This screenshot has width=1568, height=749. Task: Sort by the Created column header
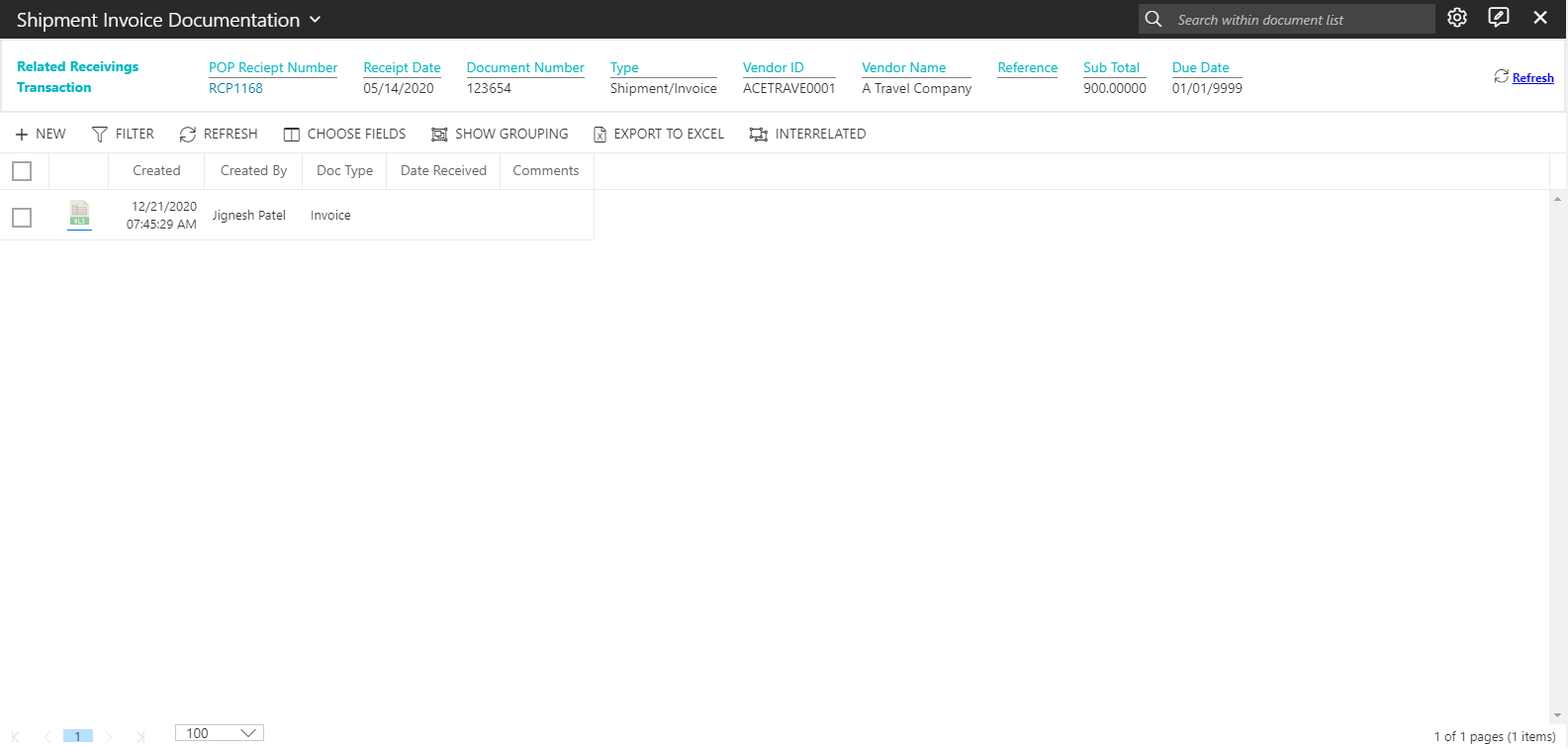[156, 170]
